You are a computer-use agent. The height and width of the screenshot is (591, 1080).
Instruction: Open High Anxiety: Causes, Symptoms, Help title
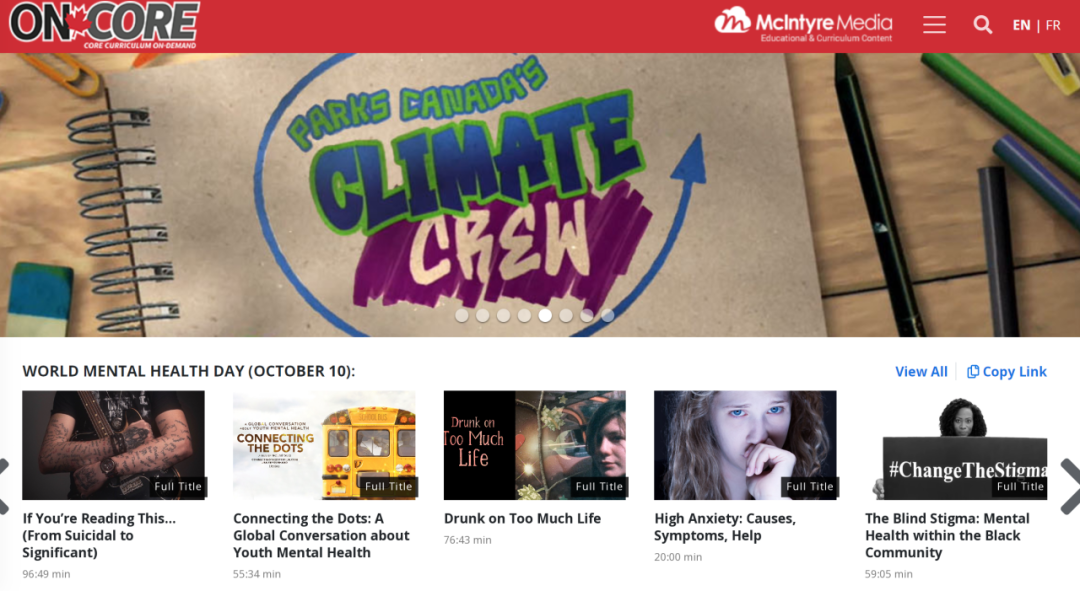pyautogui.click(x=725, y=527)
